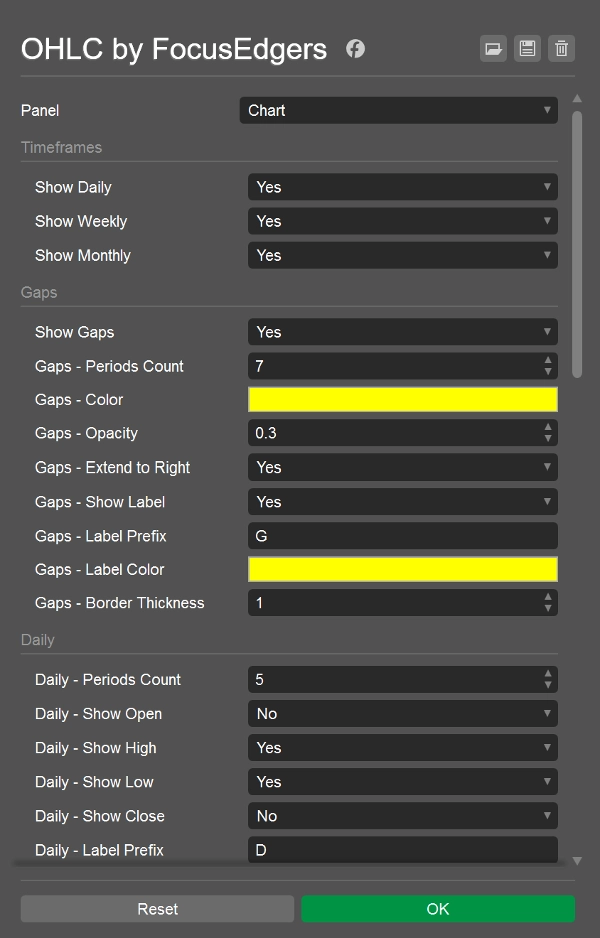Toggle the Gaps - Extend to Right dropdown

(403, 467)
